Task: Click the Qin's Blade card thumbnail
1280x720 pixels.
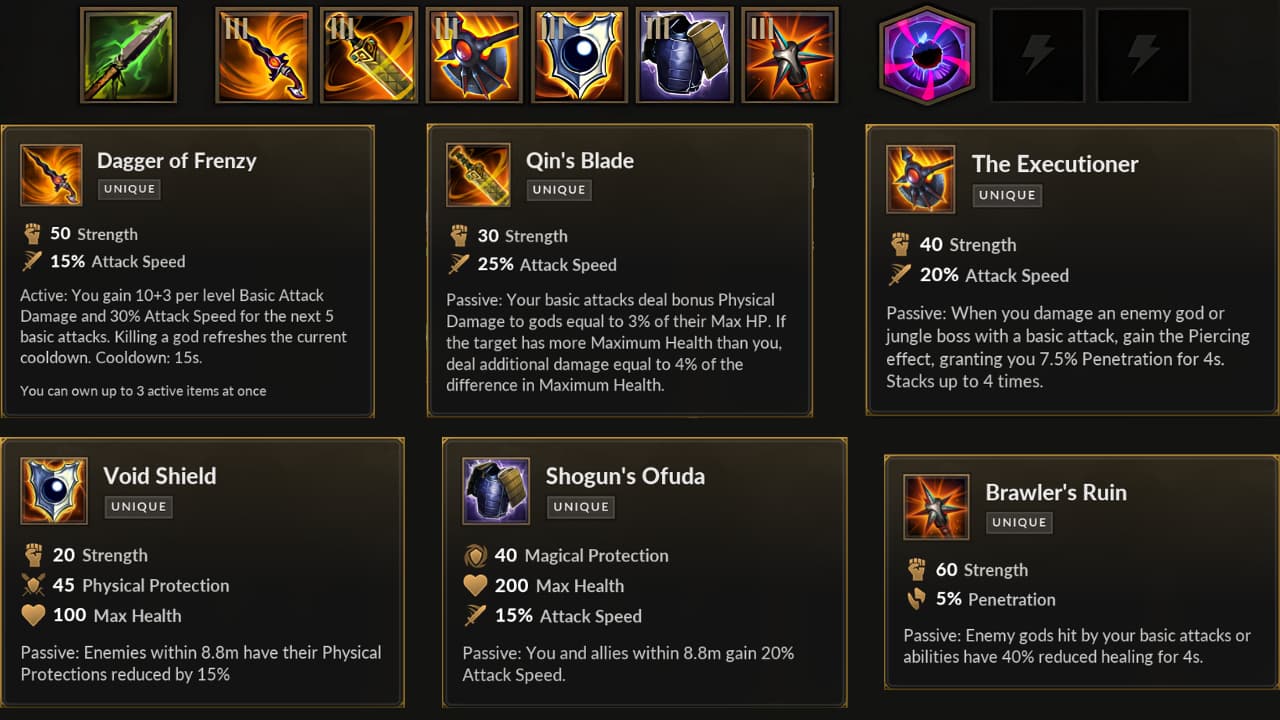Action: pyautogui.click(x=478, y=175)
